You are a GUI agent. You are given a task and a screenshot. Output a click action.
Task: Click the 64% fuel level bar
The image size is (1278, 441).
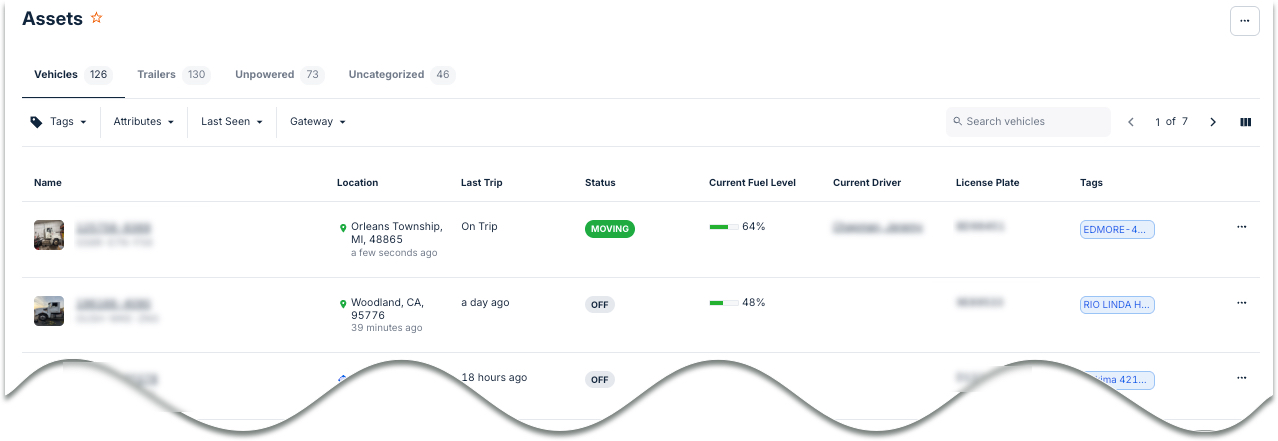point(724,227)
